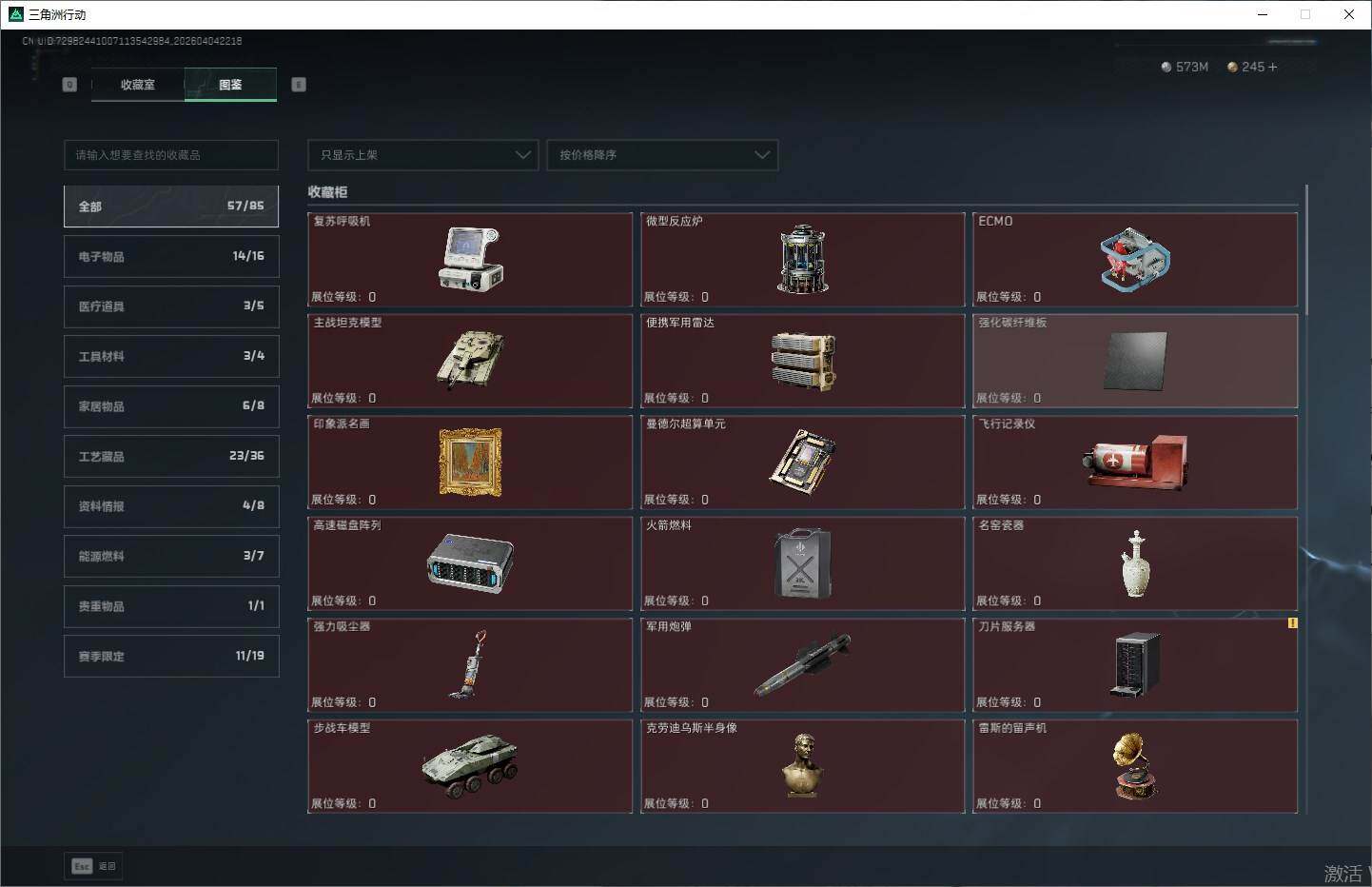Open the 便携军用雷达 radar item icon
The width and height of the screenshot is (1372, 887).
point(803,362)
